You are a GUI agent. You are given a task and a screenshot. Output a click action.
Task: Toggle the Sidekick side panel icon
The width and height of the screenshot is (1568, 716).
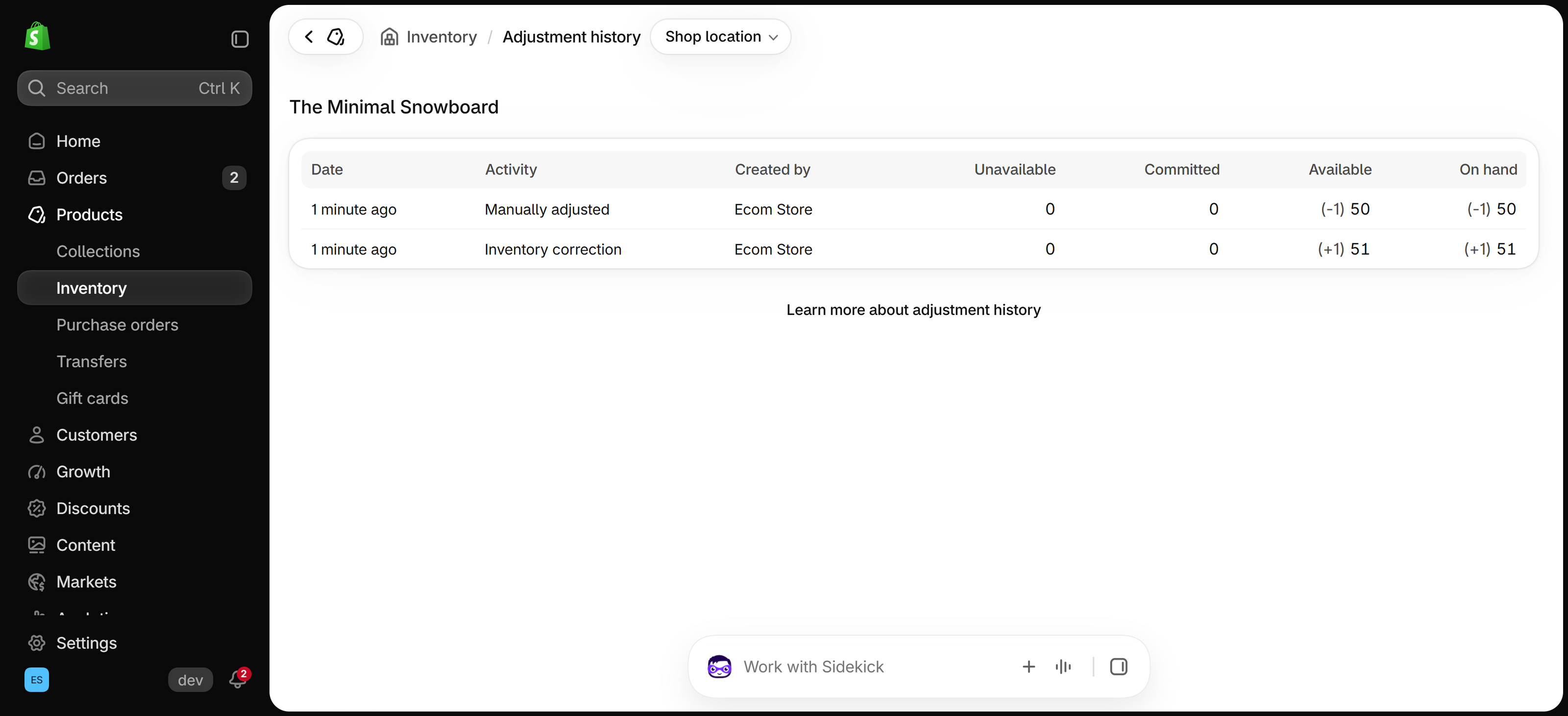coord(1119,667)
